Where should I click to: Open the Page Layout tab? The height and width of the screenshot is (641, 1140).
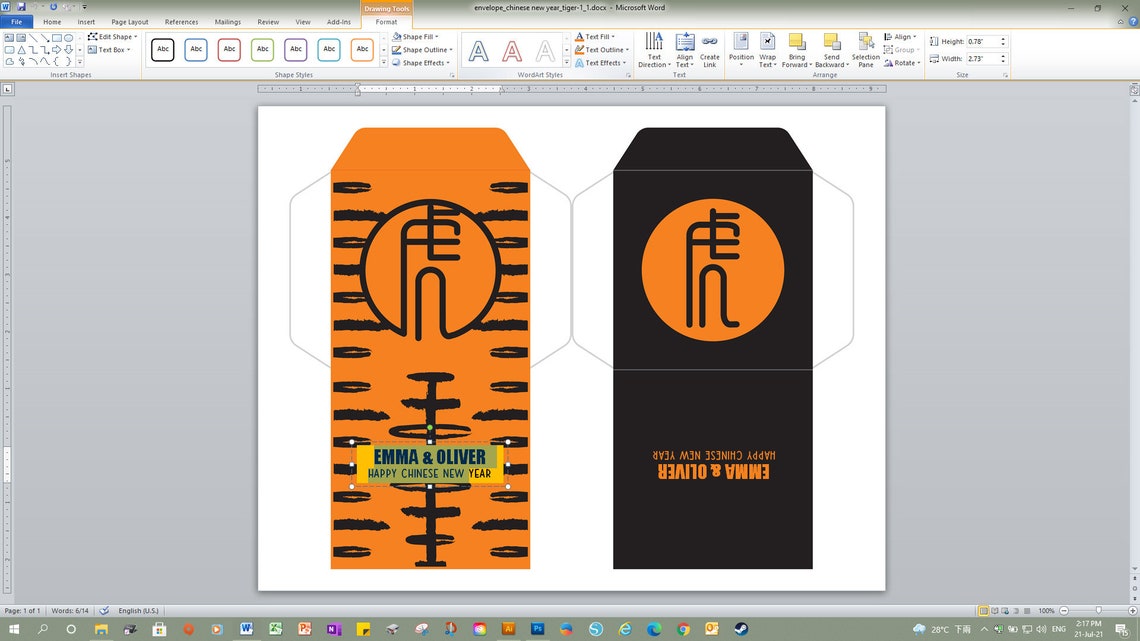pyautogui.click(x=129, y=22)
